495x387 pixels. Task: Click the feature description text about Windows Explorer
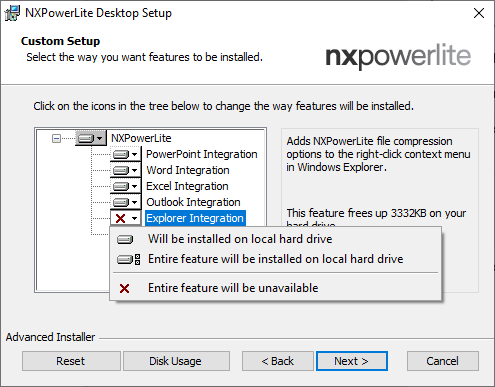click(x=378, y=154)
